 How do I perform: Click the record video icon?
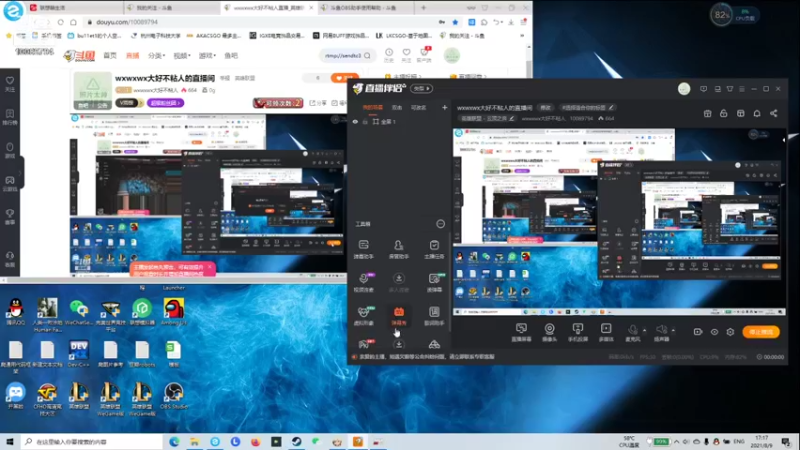tap(697, 332)
